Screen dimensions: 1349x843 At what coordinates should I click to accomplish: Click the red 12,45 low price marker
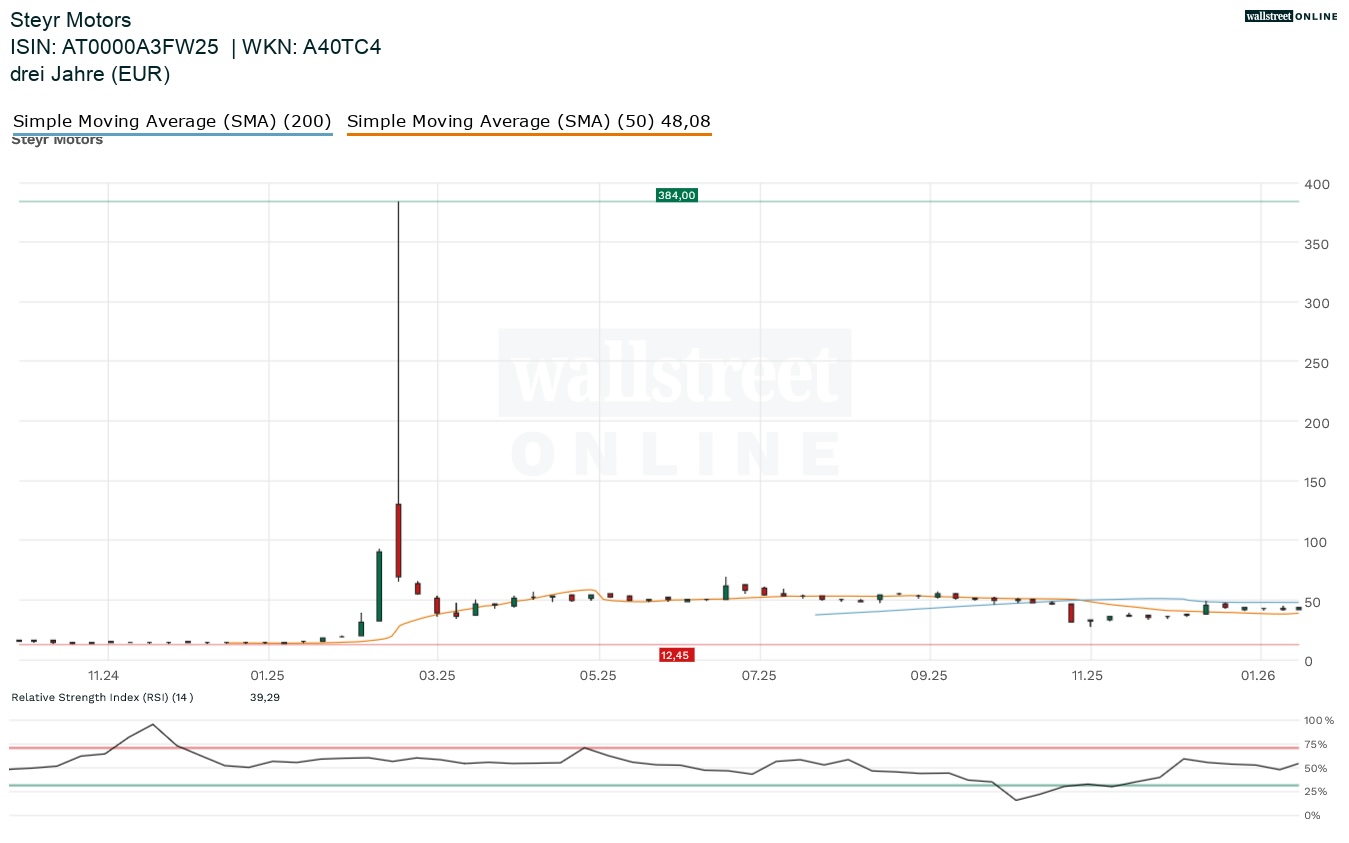pyautogui.click(x=676, y=655)
